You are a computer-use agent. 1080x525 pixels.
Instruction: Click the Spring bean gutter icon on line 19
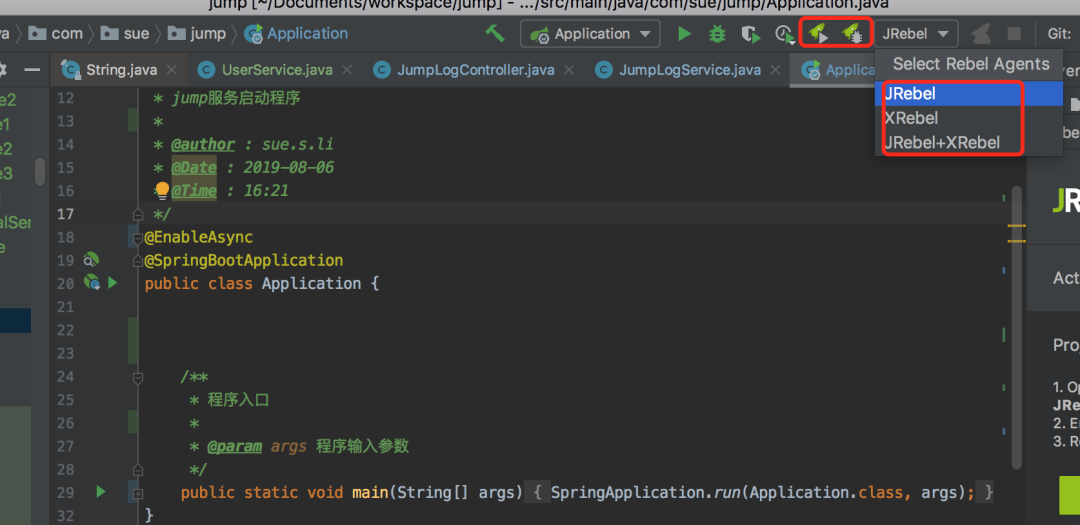[91, 260]
